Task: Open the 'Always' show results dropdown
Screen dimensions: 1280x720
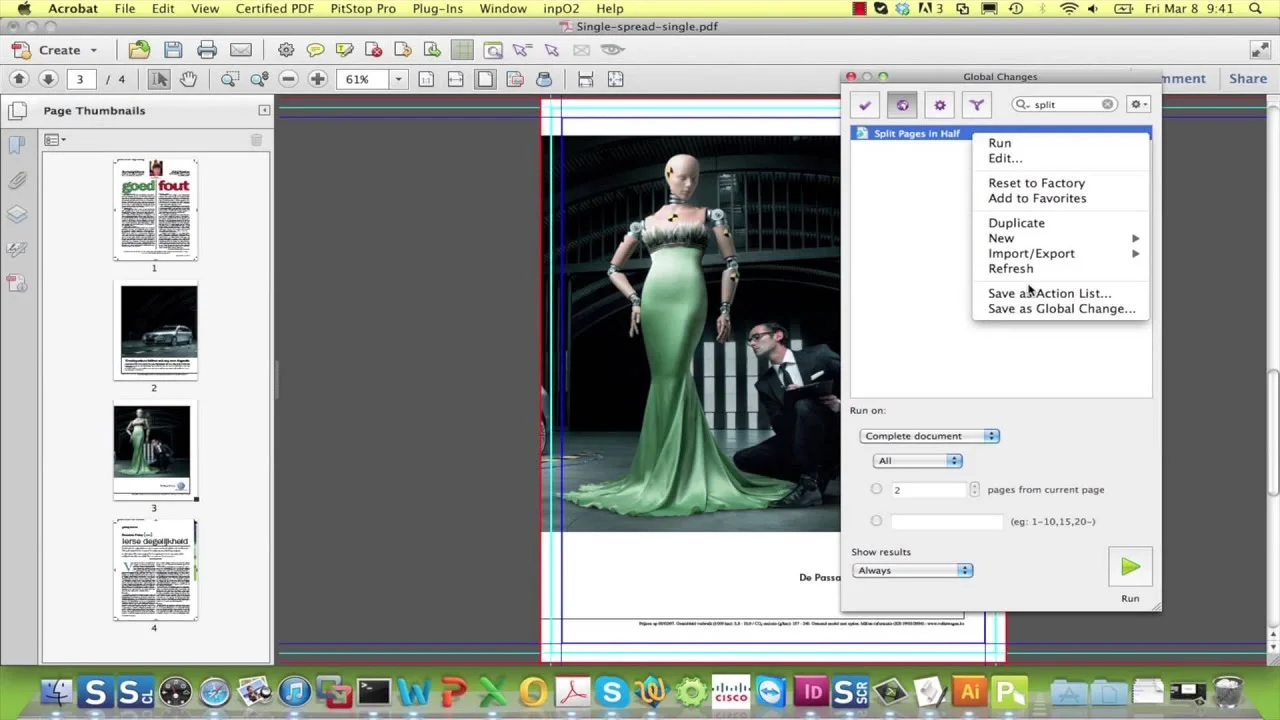Action: (912, 570)
